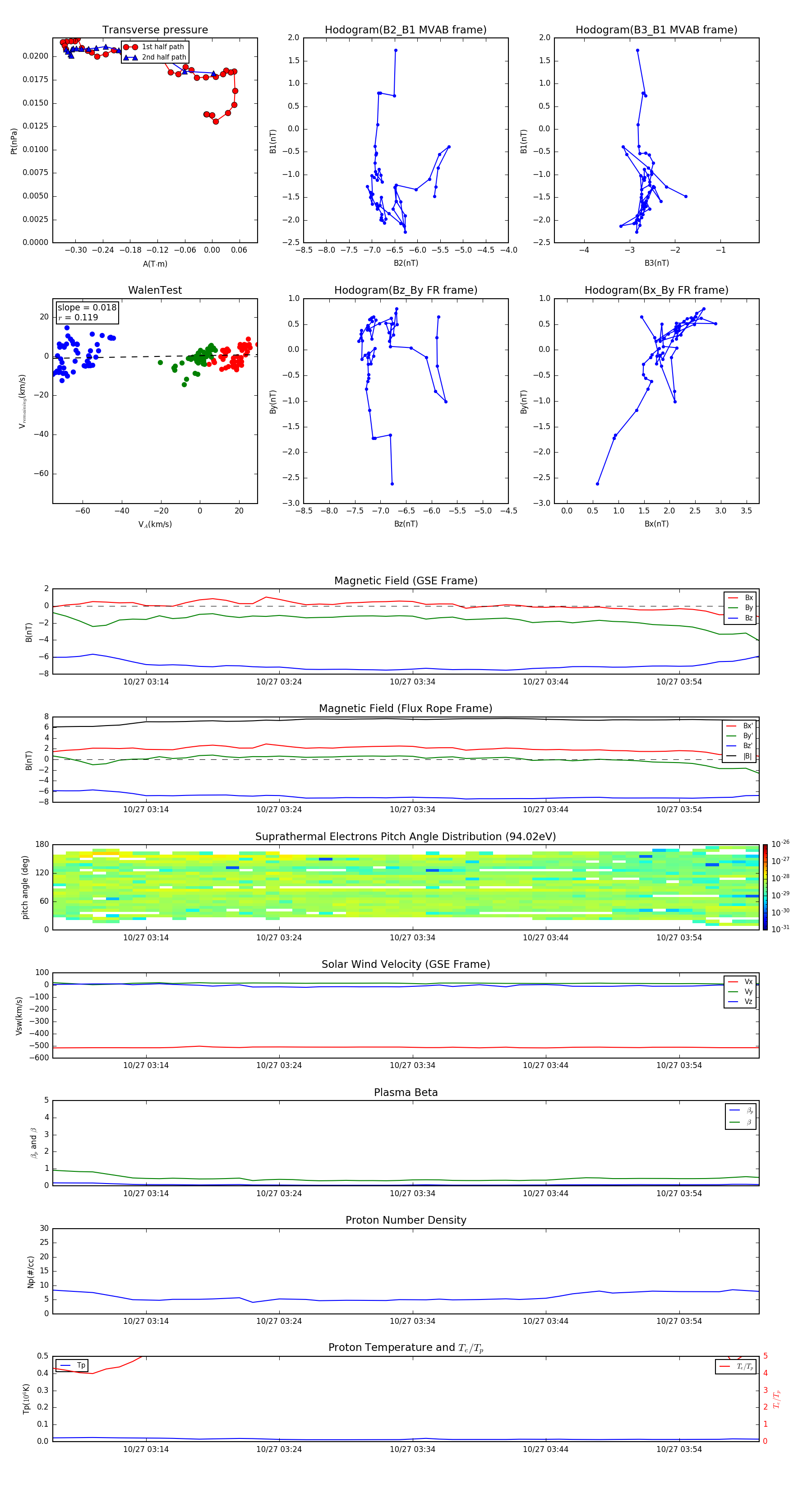Viewport: 812px width, 1489px height.
Task: Click the red 'Te/Tp' right axis label
Action: point(777,1399)
